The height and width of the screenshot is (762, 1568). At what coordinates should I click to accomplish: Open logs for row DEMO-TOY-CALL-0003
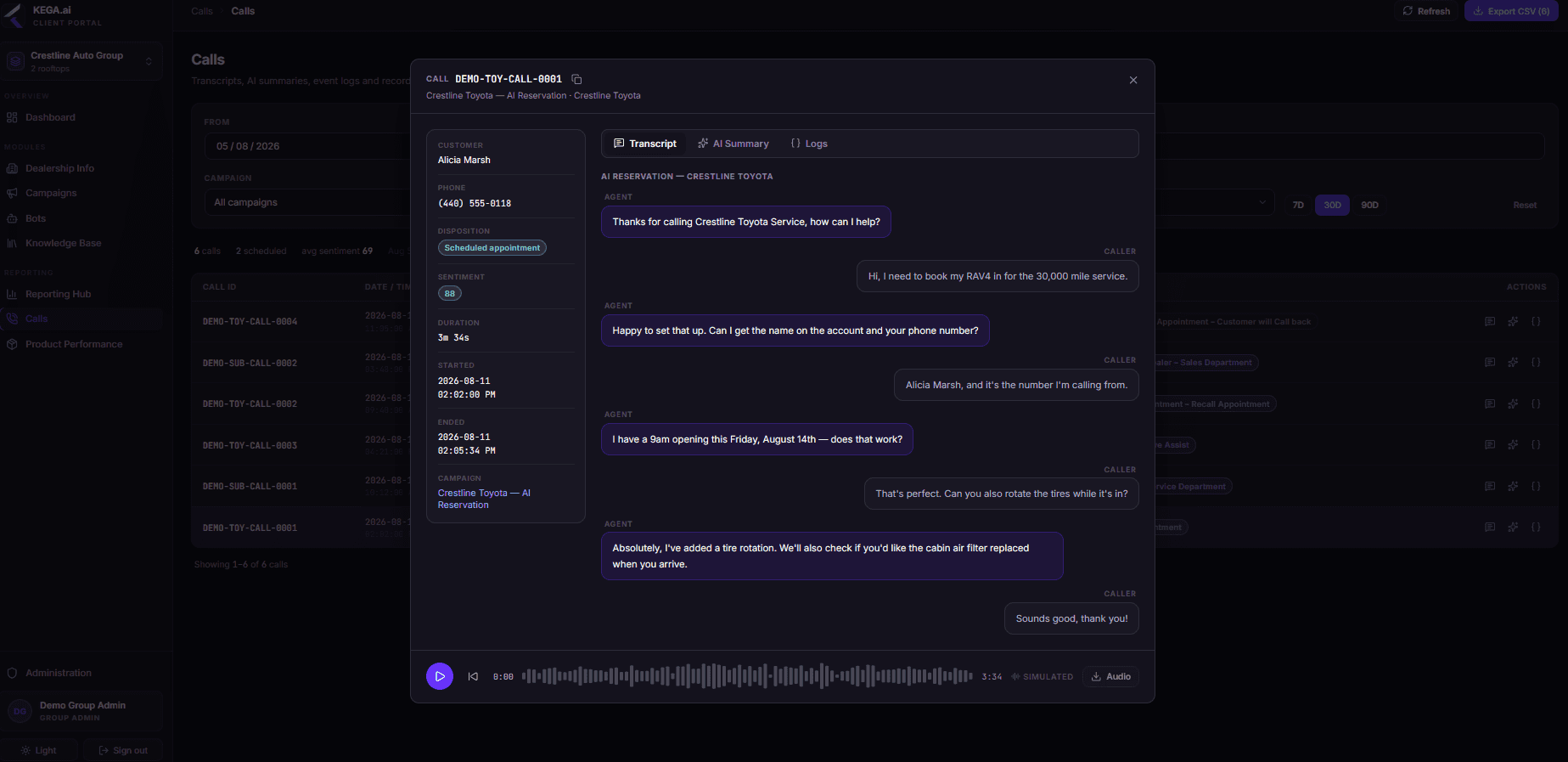coord(1536,445)
